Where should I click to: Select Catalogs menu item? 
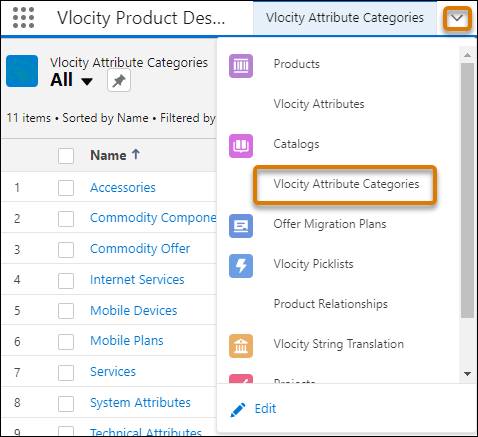(x=296, y=144)
